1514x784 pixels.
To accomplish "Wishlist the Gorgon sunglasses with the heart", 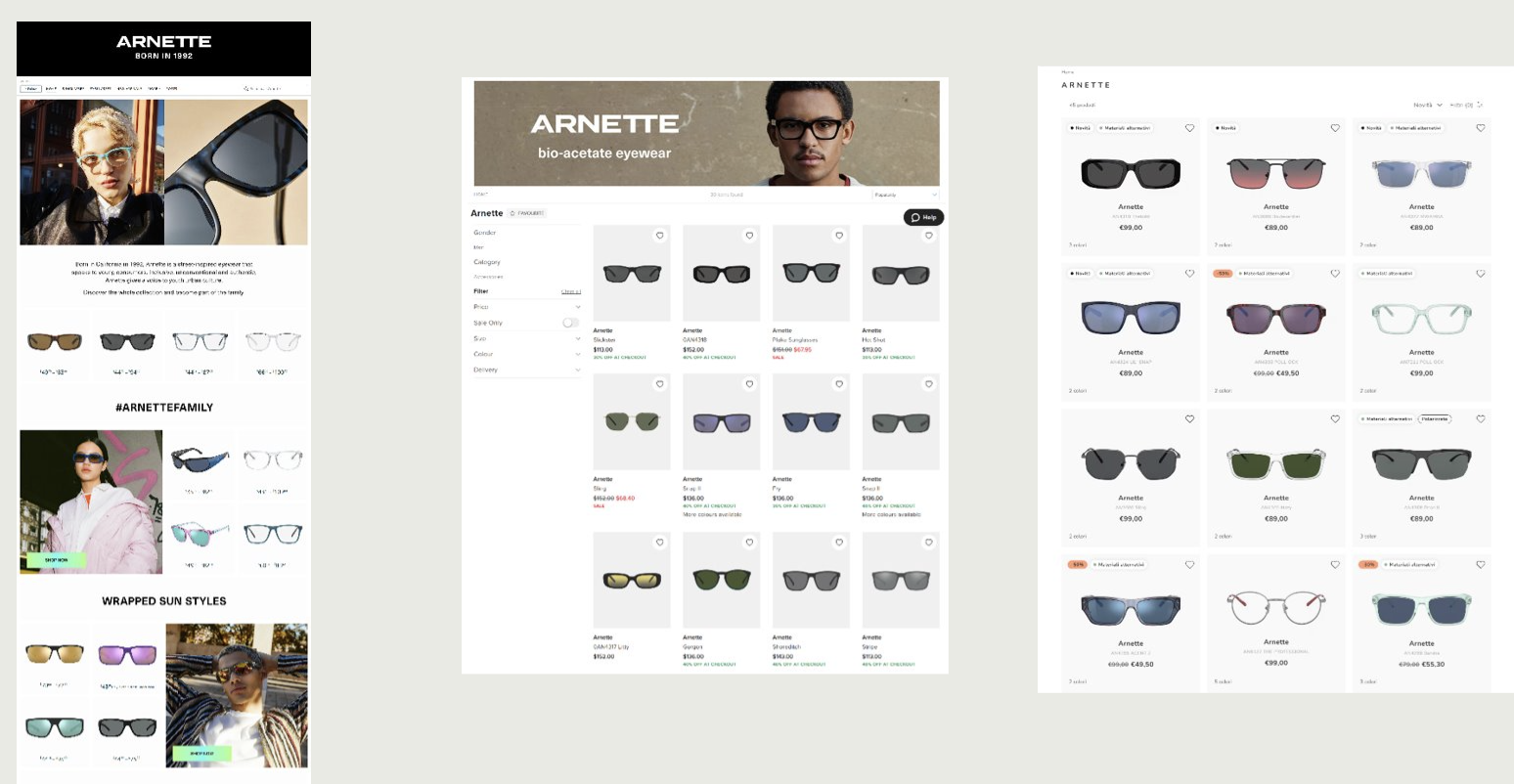I will coord(749,543).
